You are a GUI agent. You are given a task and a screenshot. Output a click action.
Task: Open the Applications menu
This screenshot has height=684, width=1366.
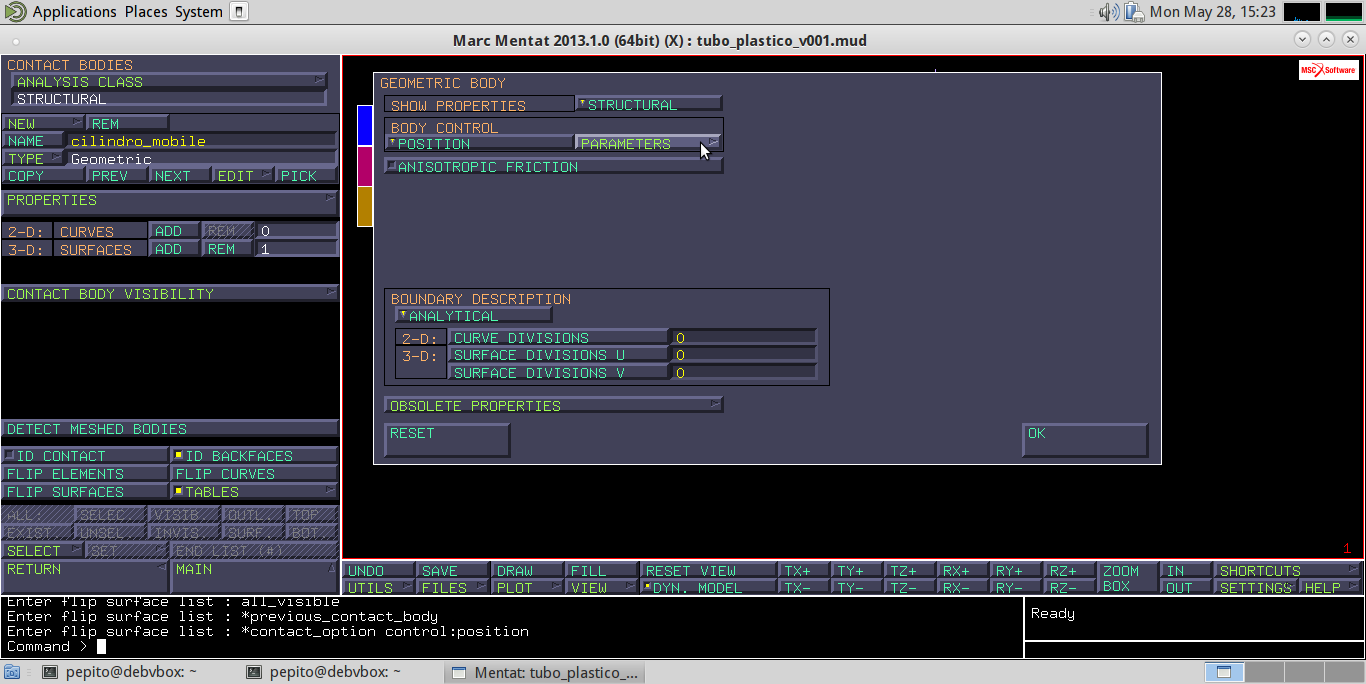tap(74, 12)
